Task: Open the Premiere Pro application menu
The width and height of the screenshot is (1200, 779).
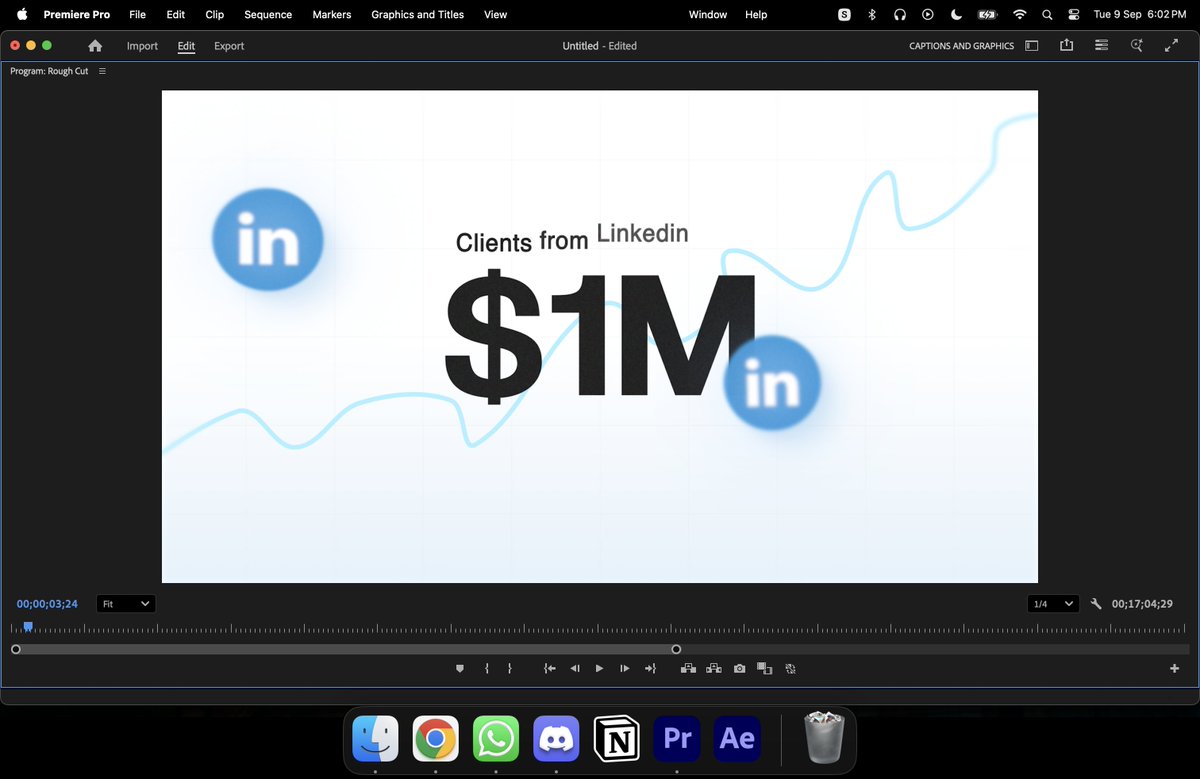Action: coord(76,15)
